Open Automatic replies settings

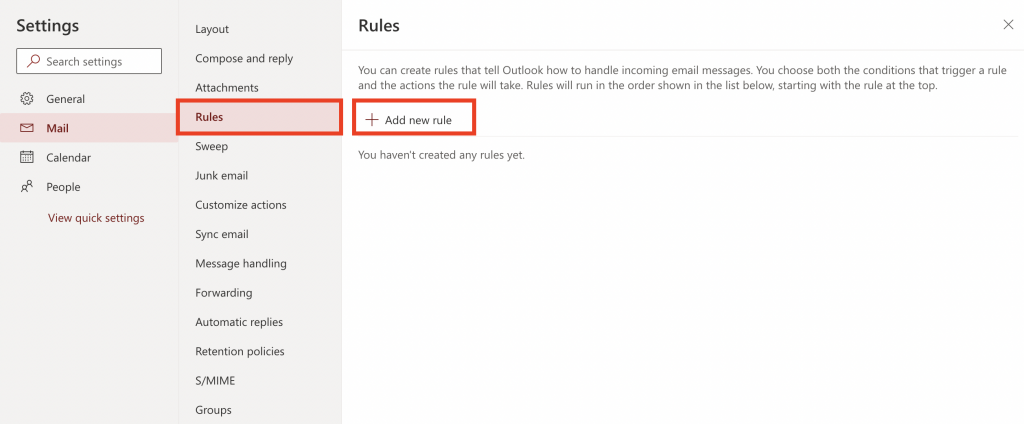(239, 322)
